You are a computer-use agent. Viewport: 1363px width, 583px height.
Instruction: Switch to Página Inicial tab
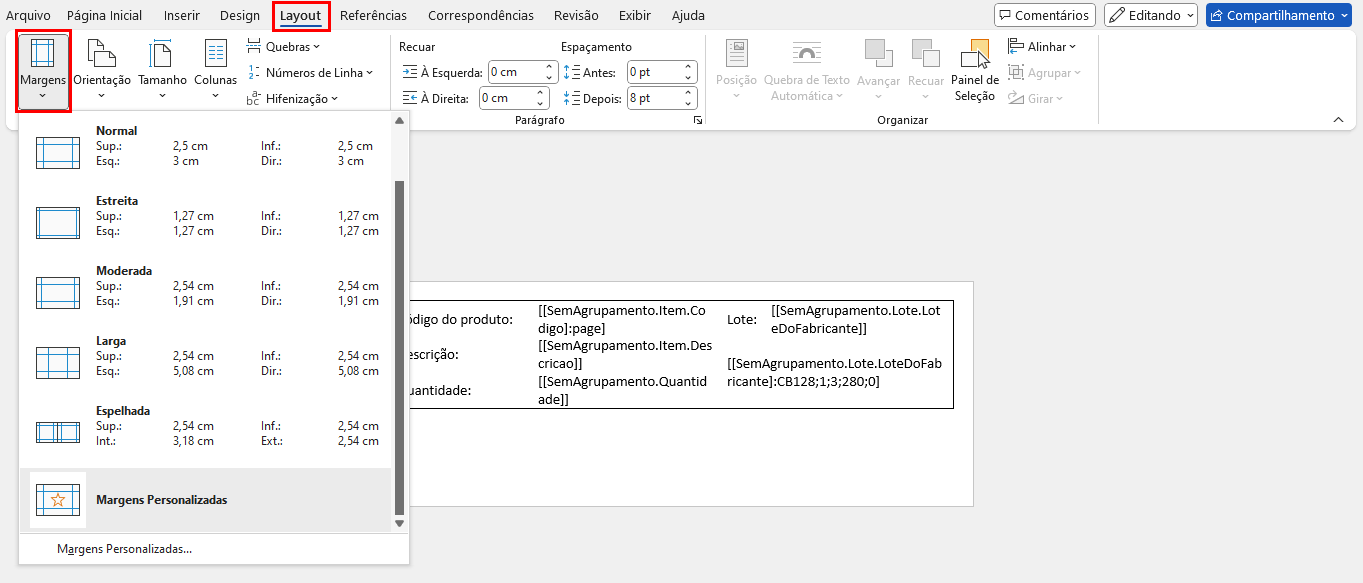click(104, 16)
